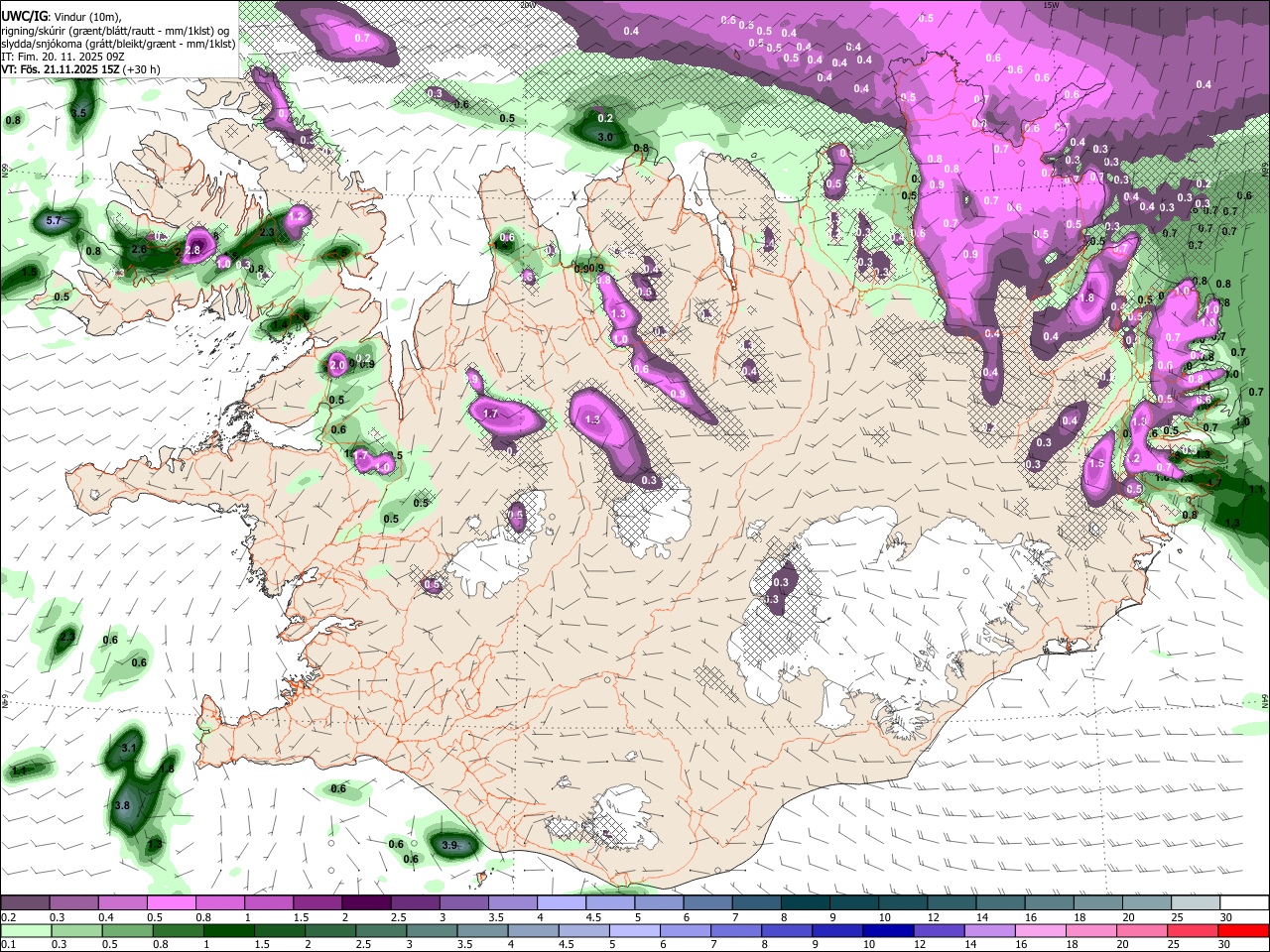Select the darkest green 1–1.5 swatch, lower legend
The width and height of the screenshot is (1270, 952).
[229, 930]
